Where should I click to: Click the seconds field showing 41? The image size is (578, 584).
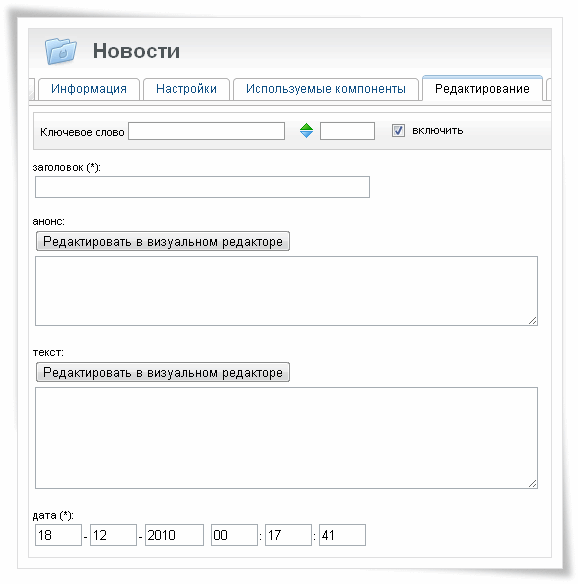342,535
